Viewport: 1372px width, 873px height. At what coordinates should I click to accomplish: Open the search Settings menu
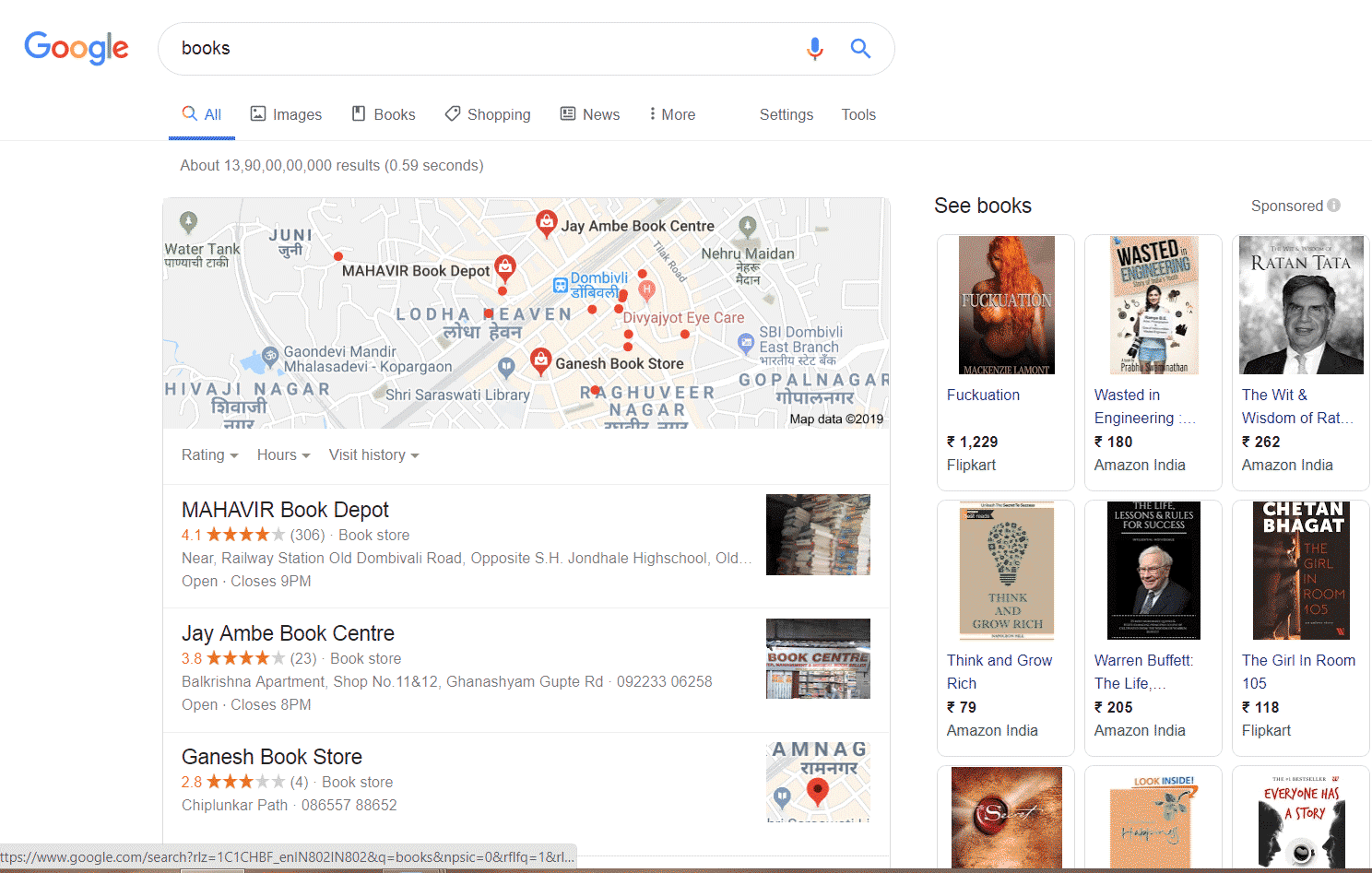[787, 114]
